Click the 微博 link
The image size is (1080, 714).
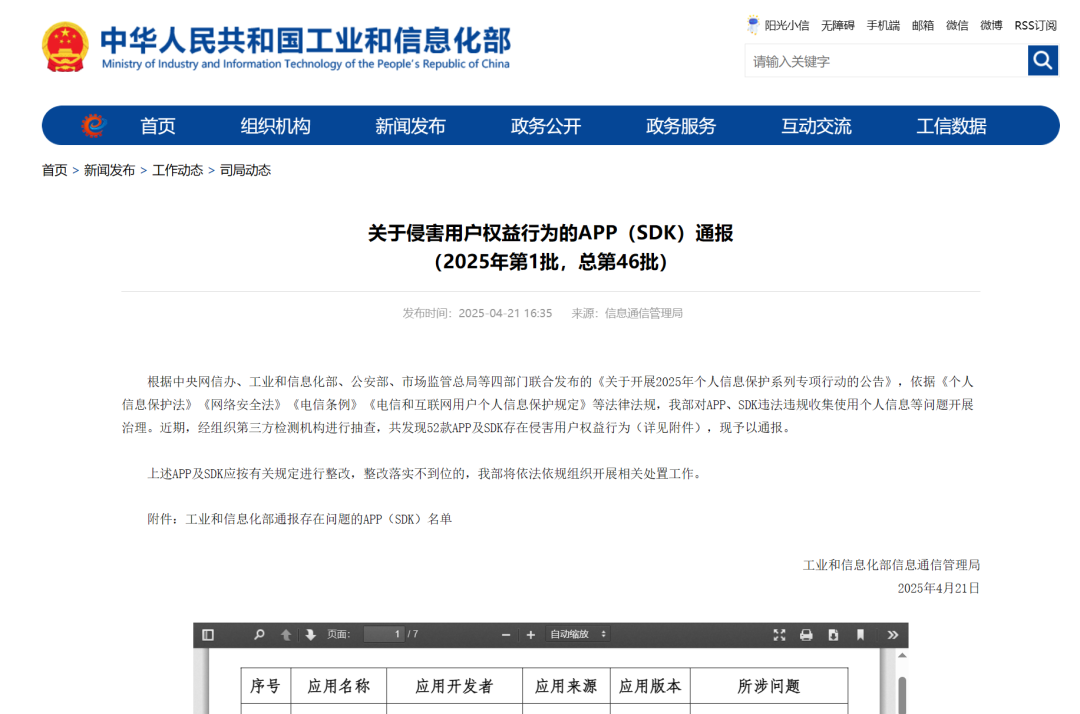(992, 25)
